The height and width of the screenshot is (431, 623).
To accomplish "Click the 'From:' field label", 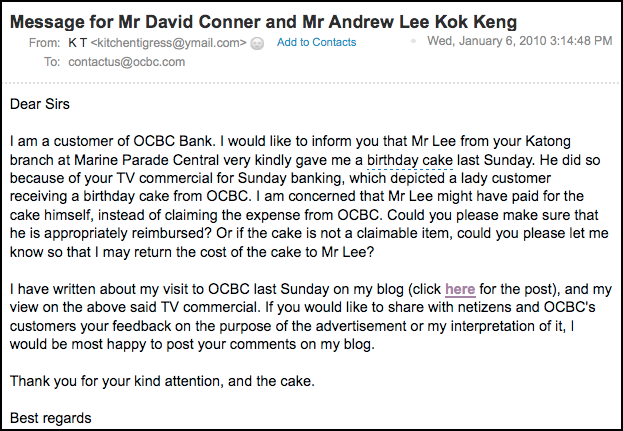I will click(x=44, y=43).
